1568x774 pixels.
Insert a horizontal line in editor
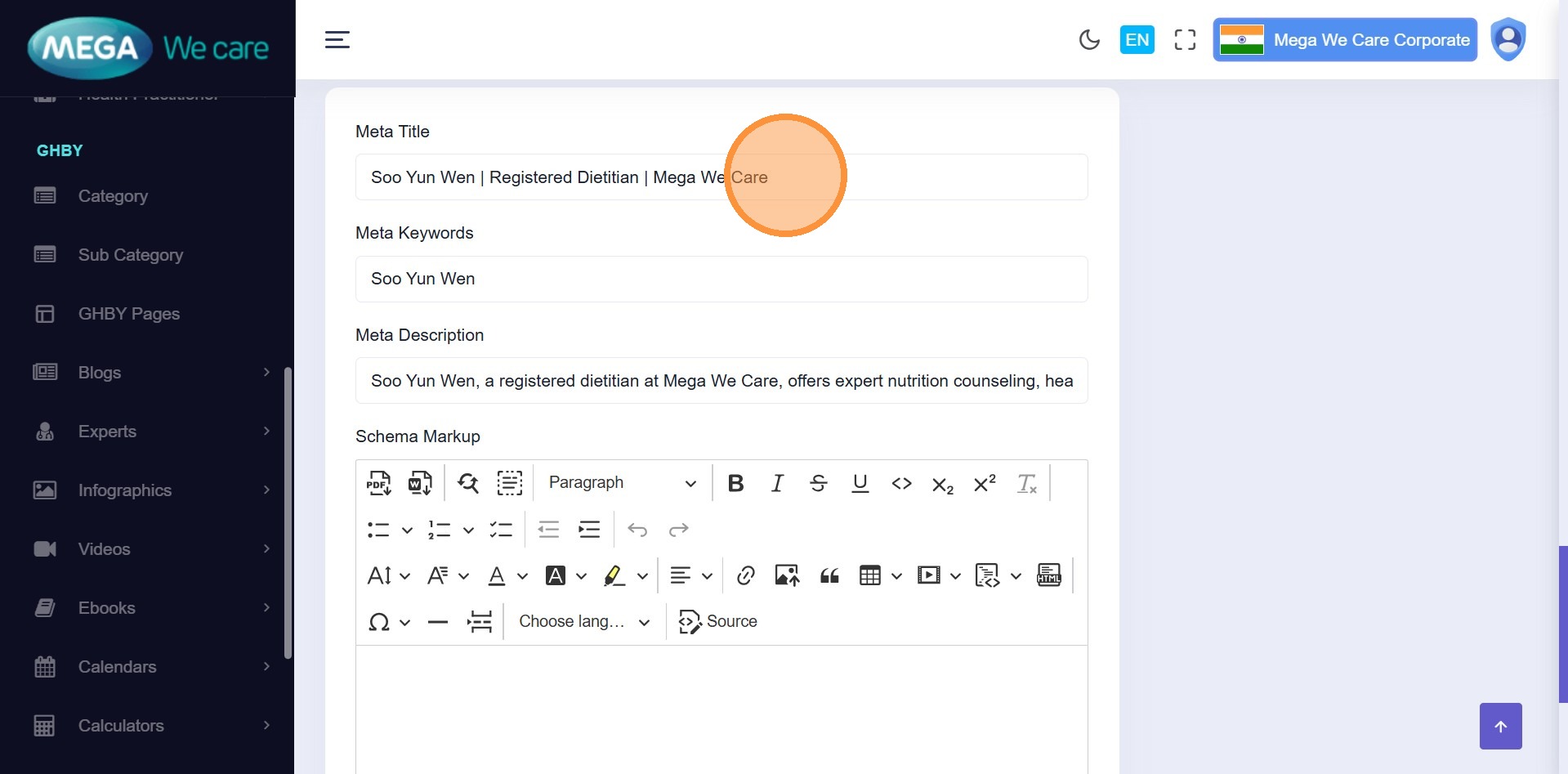(x=438, y=622)
